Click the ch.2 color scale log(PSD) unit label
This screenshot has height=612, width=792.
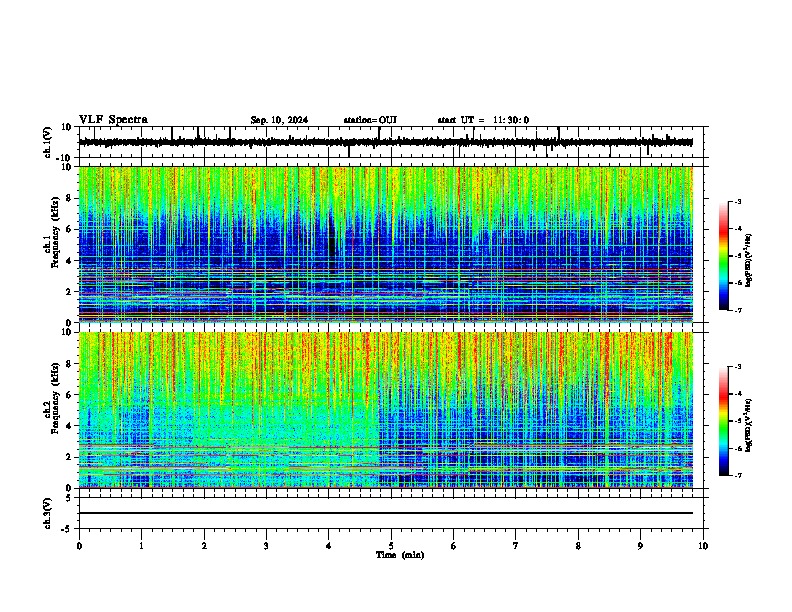point(748,426)
